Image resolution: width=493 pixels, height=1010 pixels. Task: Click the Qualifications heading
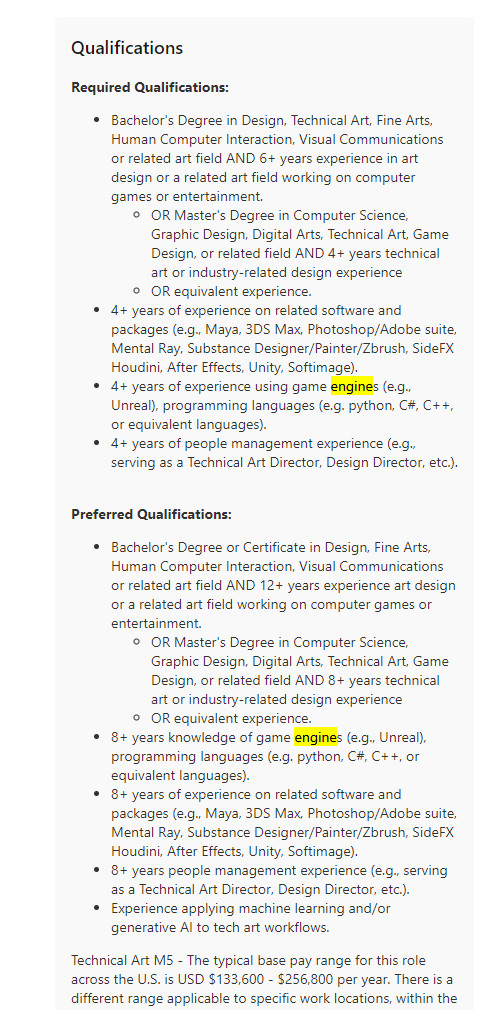[x=127, y=48]
